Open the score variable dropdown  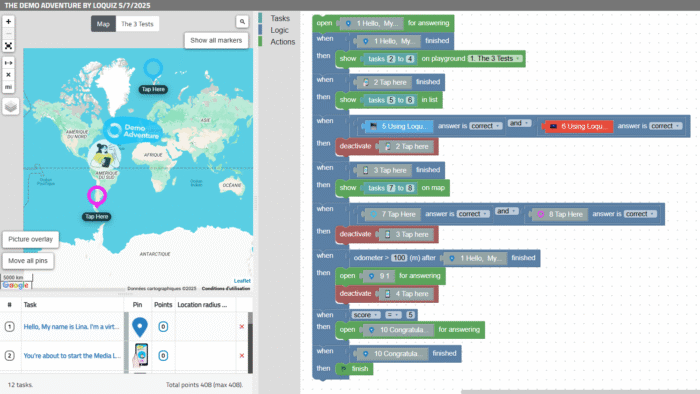[366, 315]
